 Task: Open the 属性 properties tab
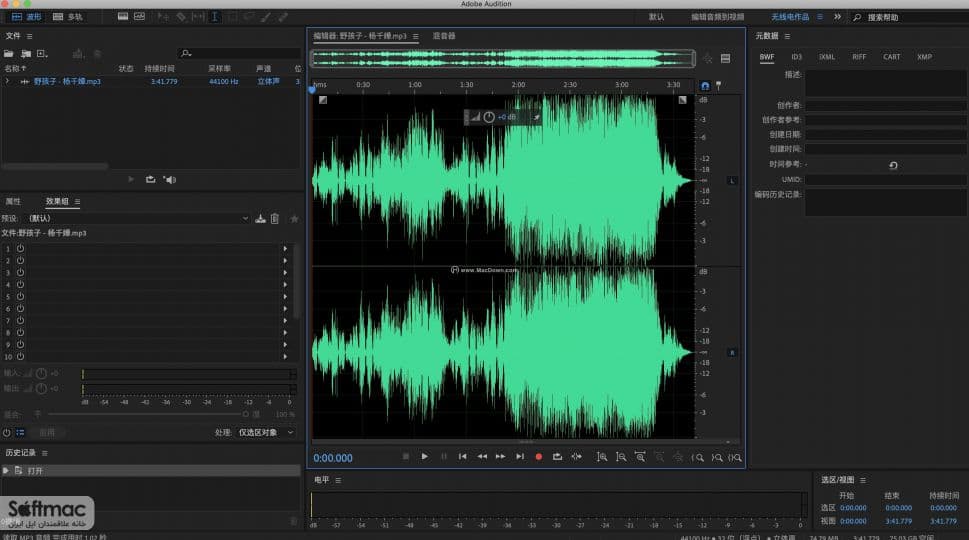coord(13,201)
